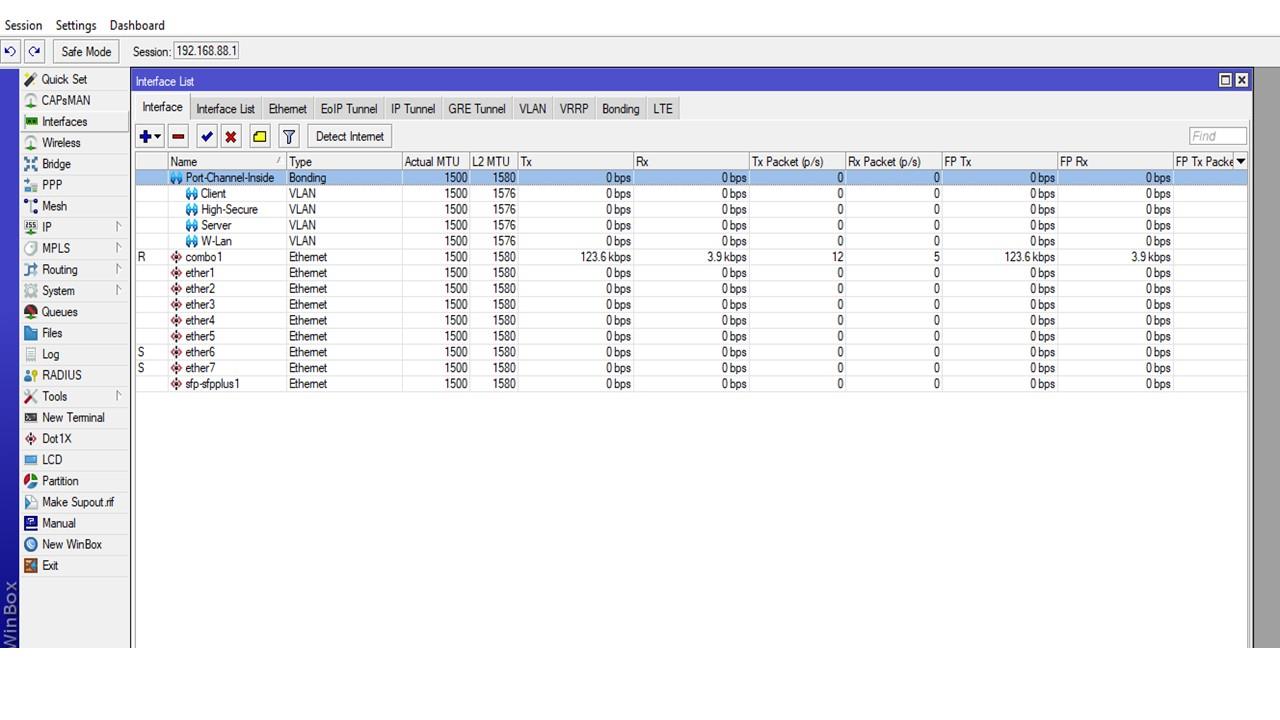Expand the MPLS submenu
This screenshot has height=720, width=1280.
pos(75,248)
